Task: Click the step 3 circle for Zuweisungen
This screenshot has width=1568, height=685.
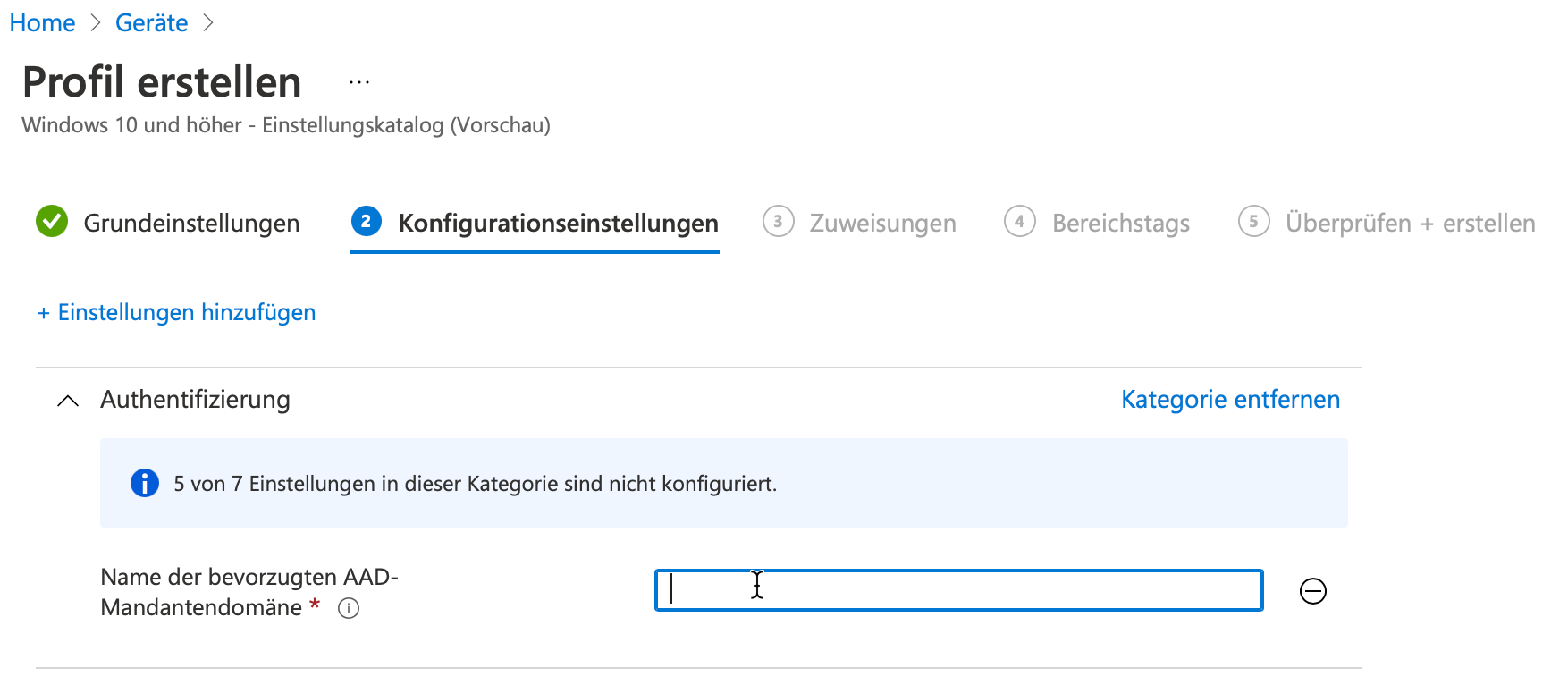Action: pos(778,222)
